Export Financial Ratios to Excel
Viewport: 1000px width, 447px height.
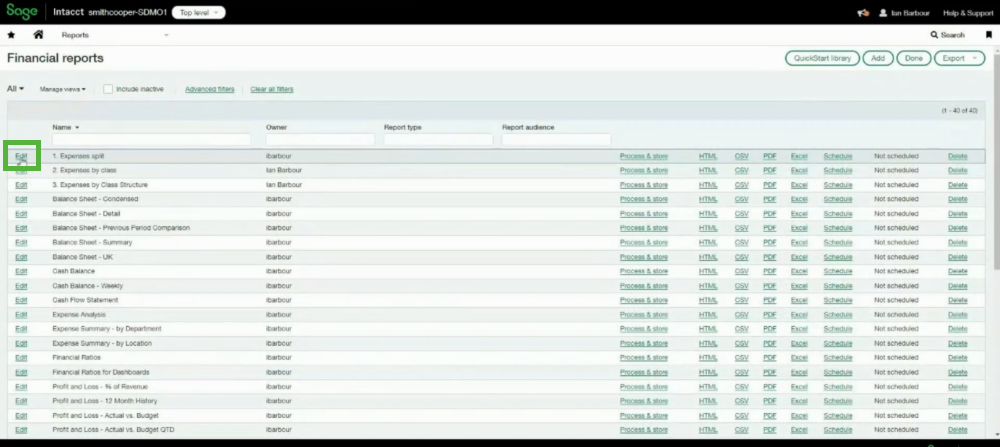(799, 358)
